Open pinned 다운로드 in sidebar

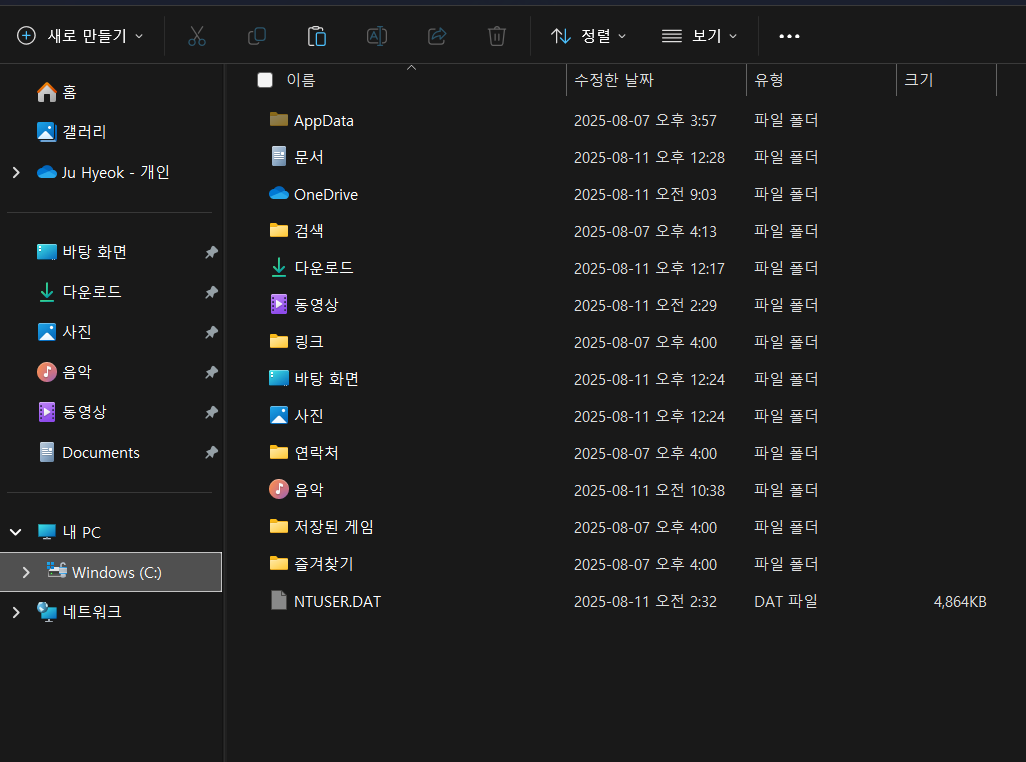(x=79, y=292)
